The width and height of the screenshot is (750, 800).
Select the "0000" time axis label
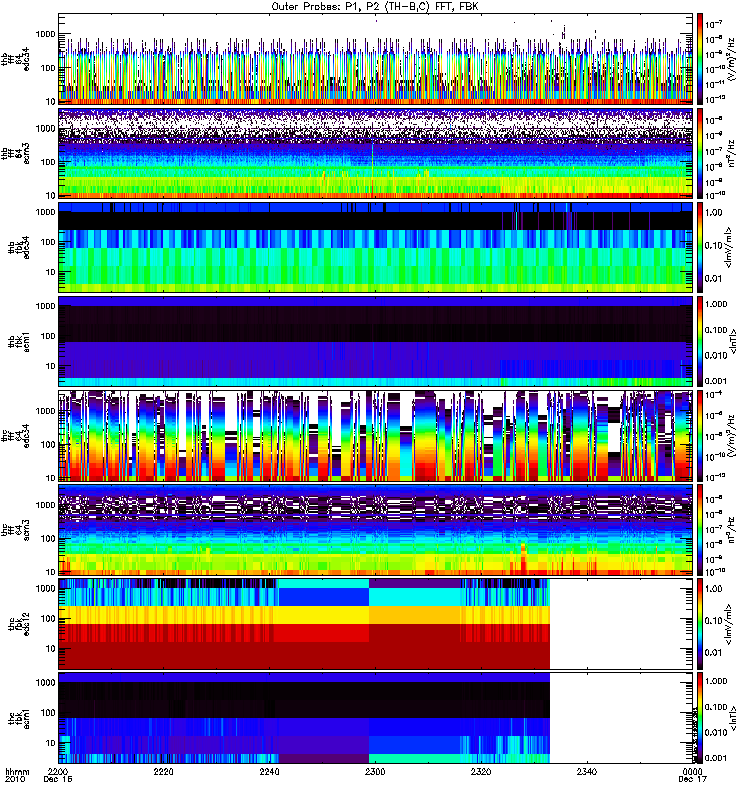coord(692,771)
